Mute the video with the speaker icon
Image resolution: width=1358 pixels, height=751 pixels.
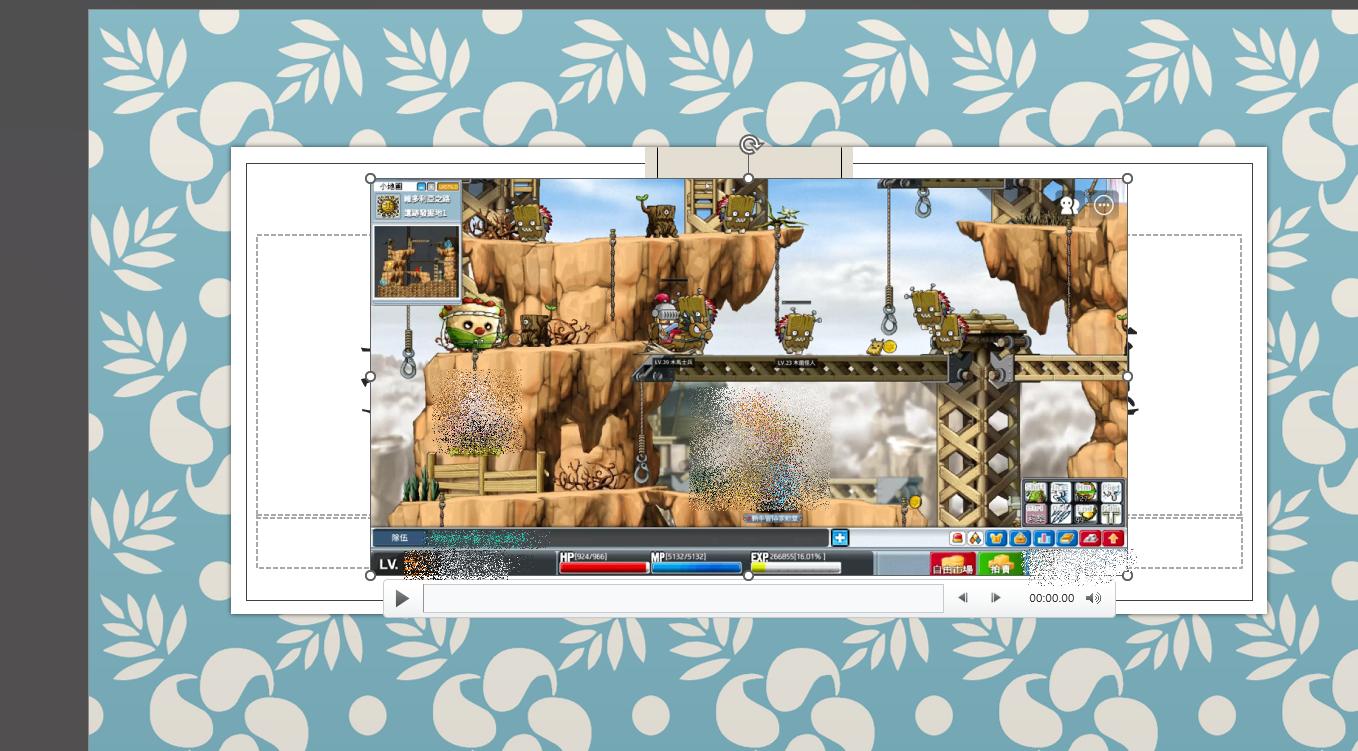(x=1093, y=598)
